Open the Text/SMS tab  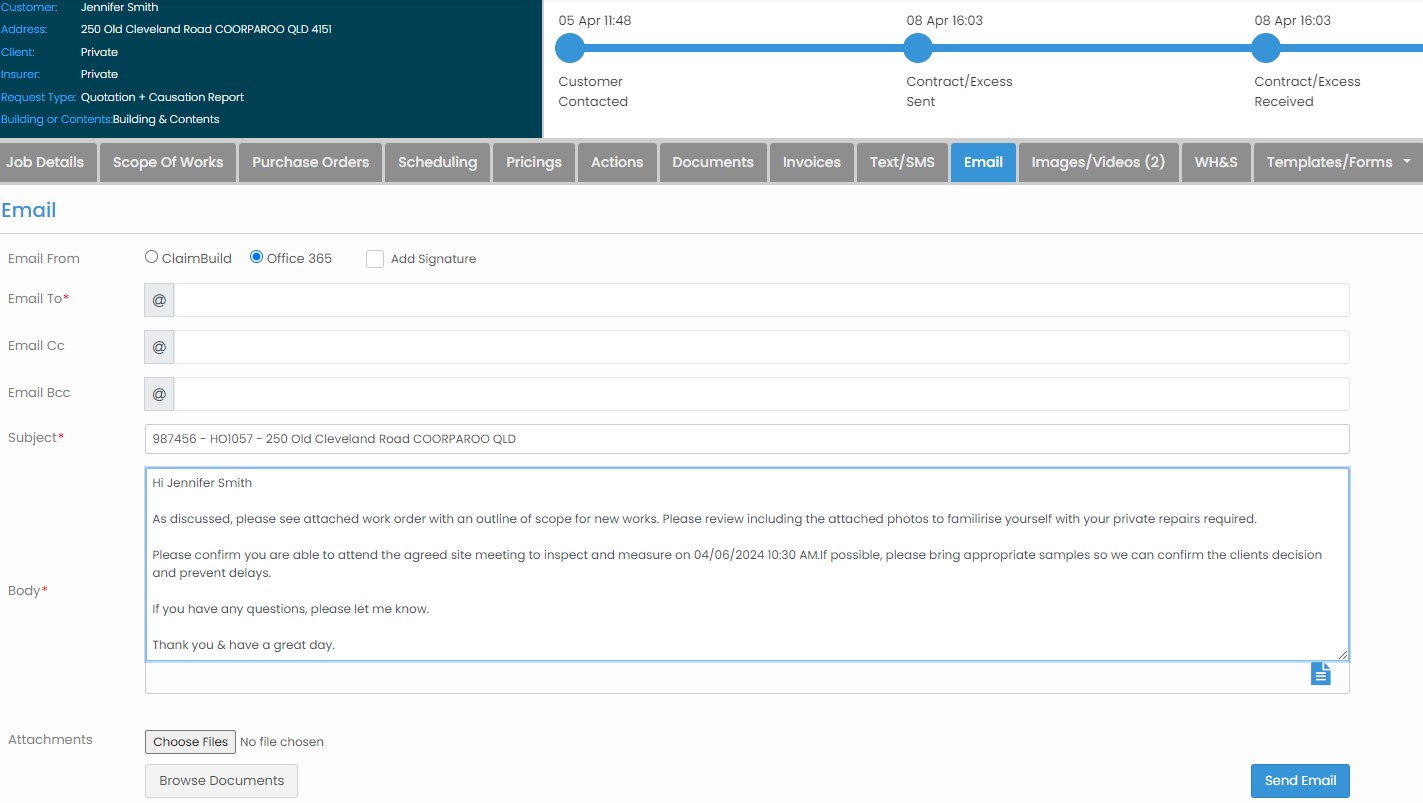point(902,162)
